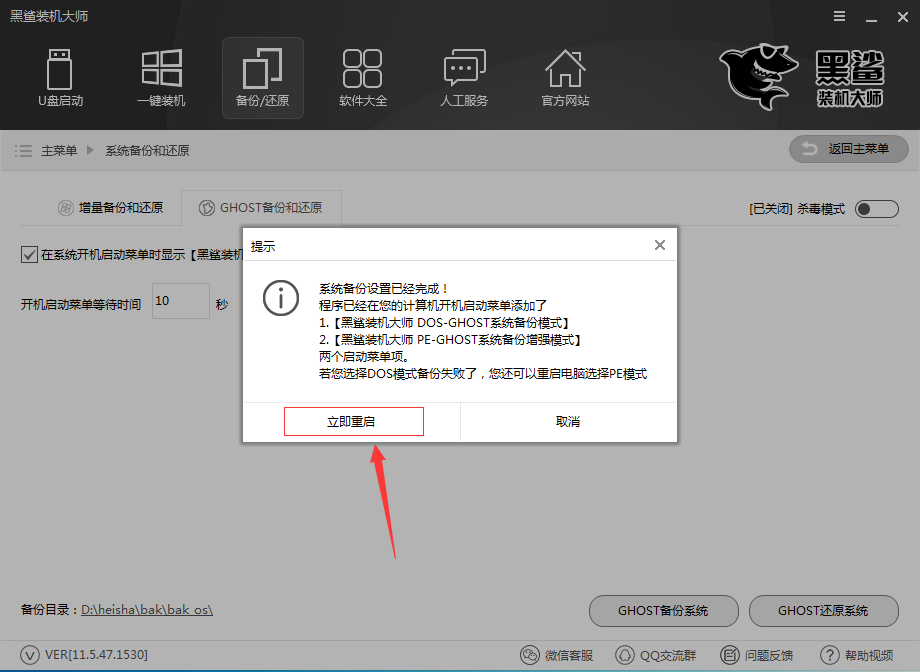The height and width of the screenshot is (672, 920).
Task: Toggle the 杀毒模式 antivirus switch
Action: coord(876,208)
